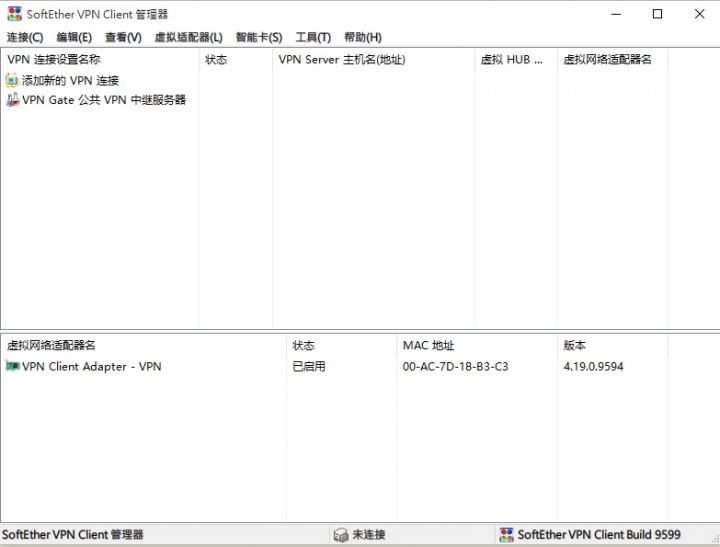720x547 pixels.
Task: Select VPN Gate 公共 VPN 中继服务器 entry
Action: point(104,100)
